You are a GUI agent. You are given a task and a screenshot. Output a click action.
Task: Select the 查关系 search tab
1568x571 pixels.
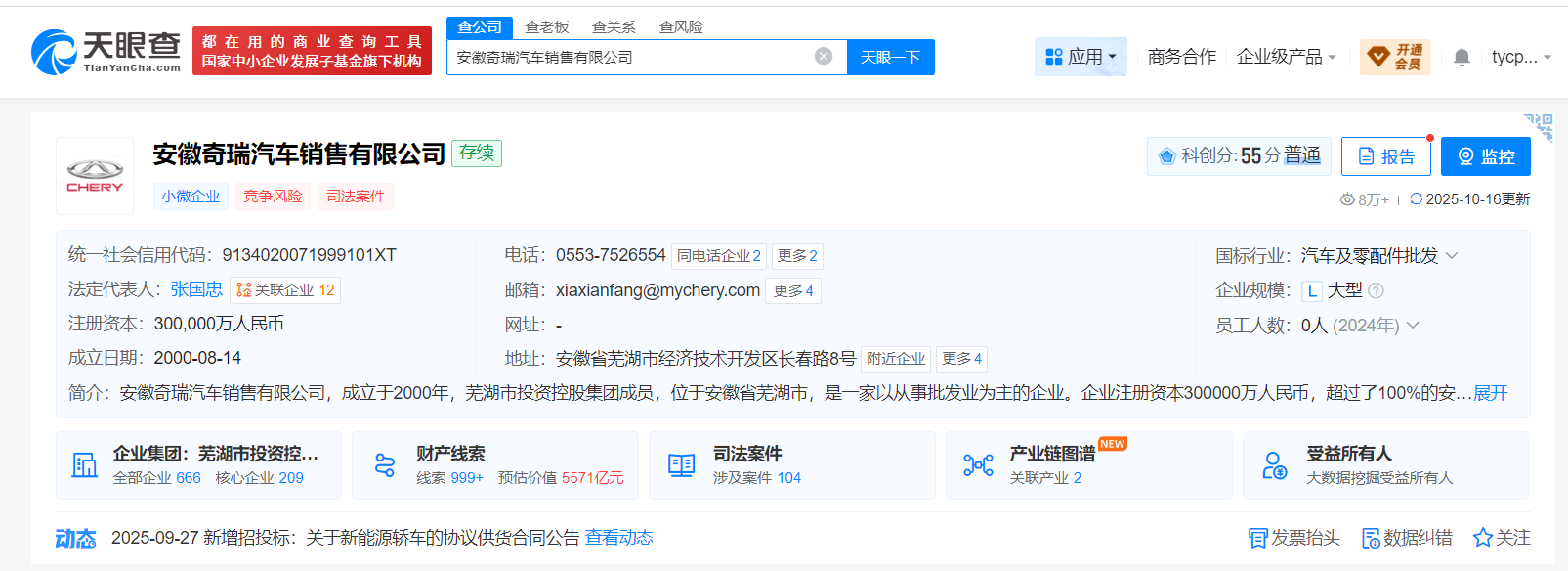click(x=614, y=27)
